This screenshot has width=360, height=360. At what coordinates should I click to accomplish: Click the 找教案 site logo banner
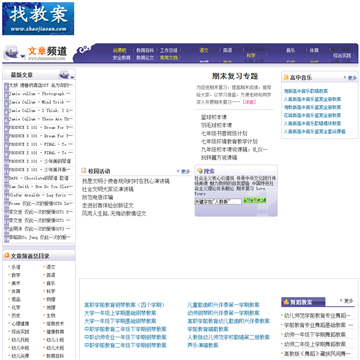click(x=38, y=18)
